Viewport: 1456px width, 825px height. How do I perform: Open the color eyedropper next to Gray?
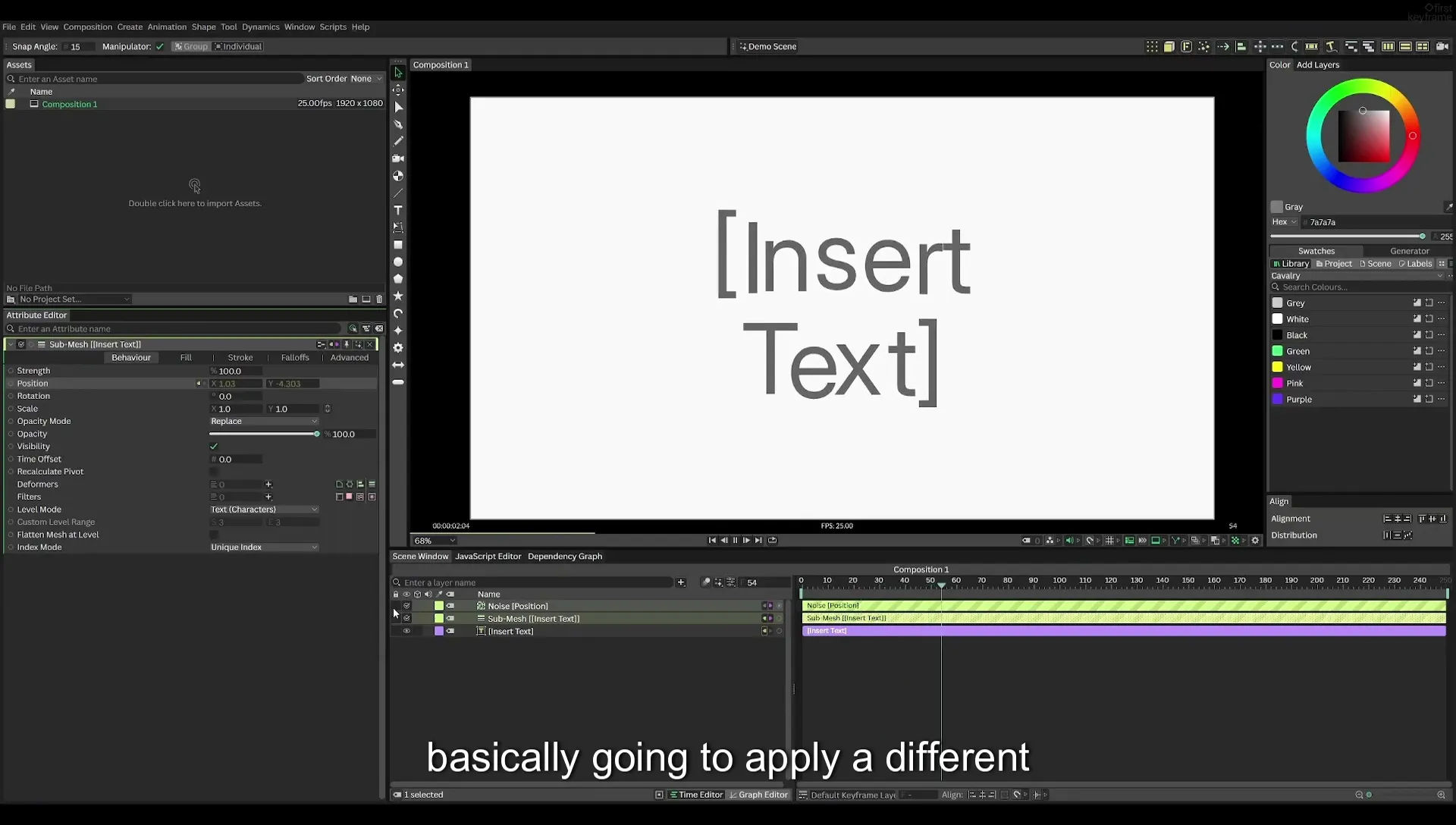tap(1448, 207)
